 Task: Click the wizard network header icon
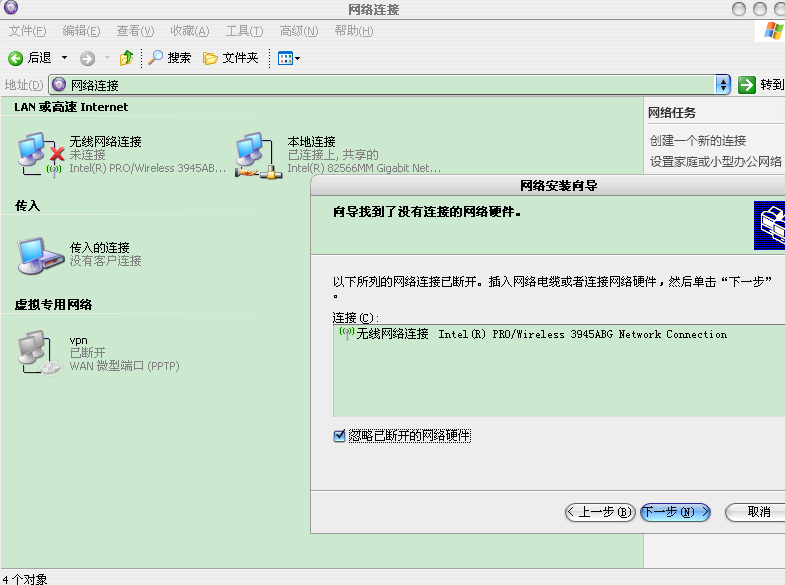point(769,225)
